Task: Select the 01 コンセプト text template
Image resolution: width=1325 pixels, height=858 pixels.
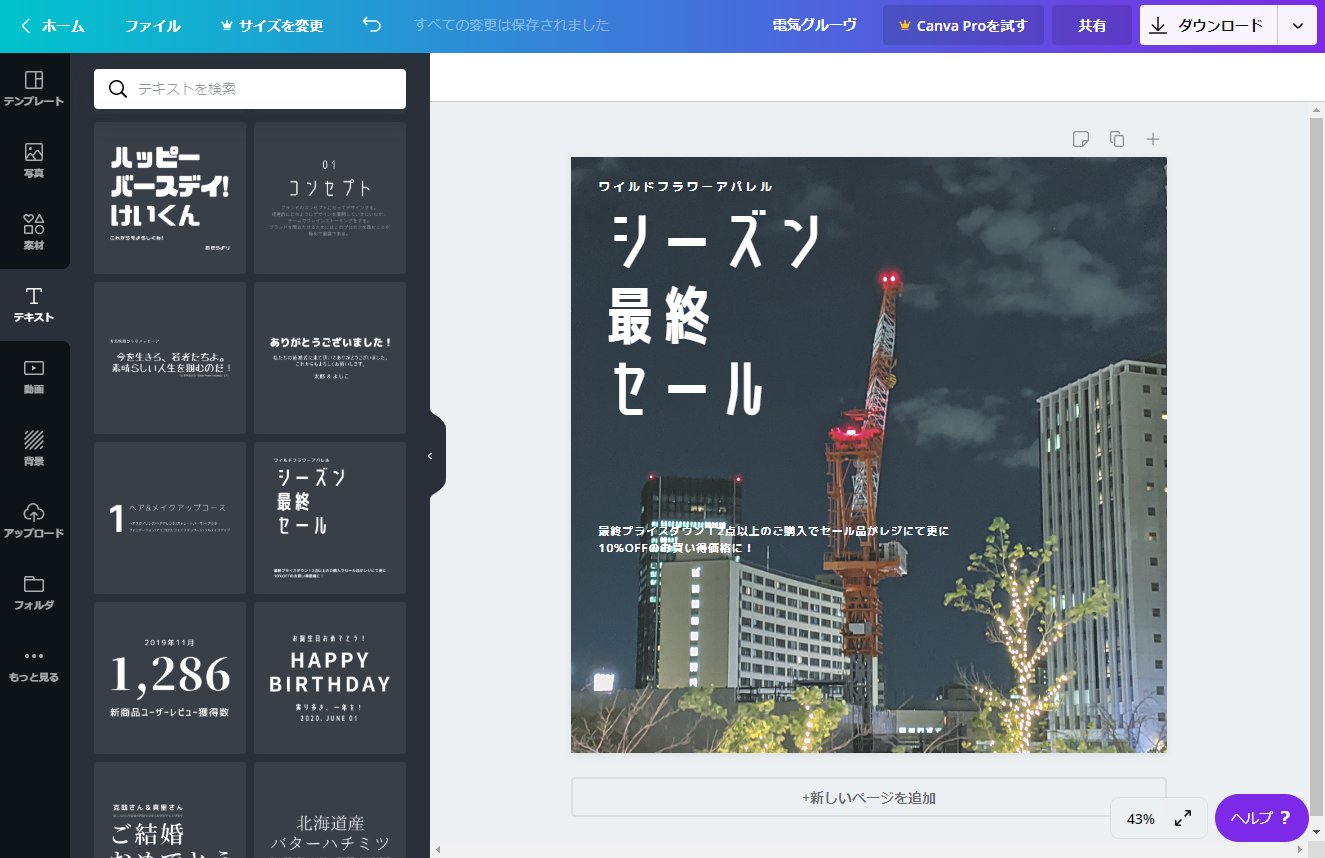Action: [x=330, y=198]
